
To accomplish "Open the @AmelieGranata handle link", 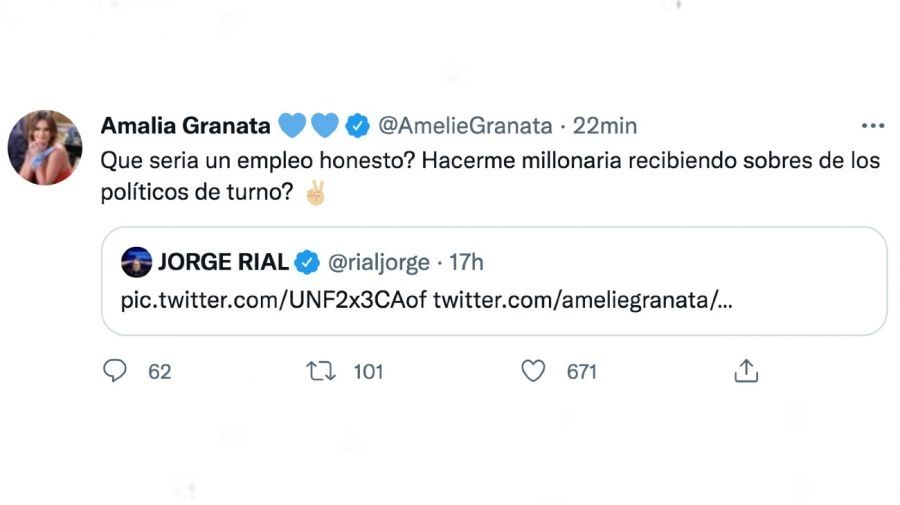I will (x=464, y=126).
